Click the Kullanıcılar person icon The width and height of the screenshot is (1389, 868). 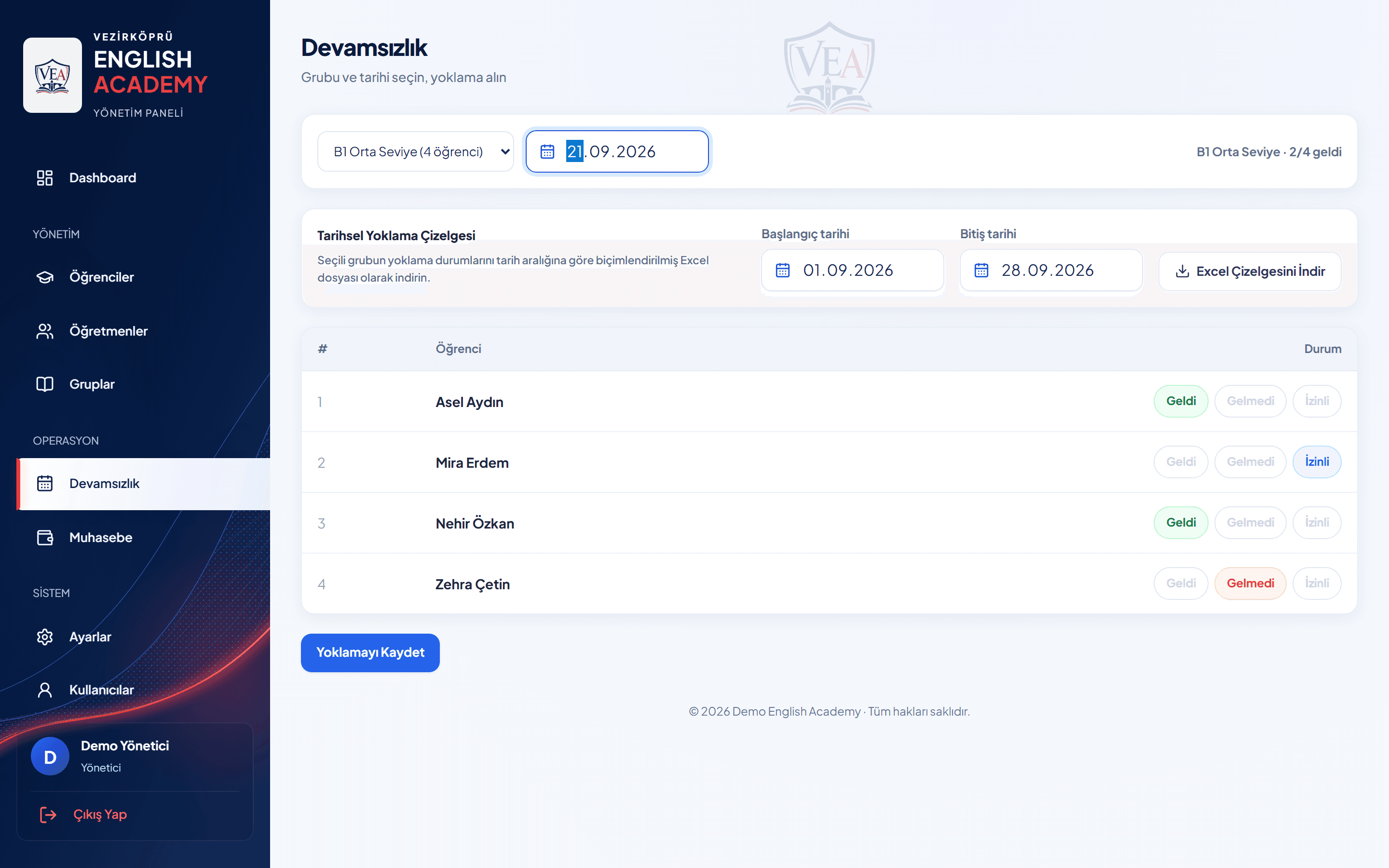click(45, 690)
